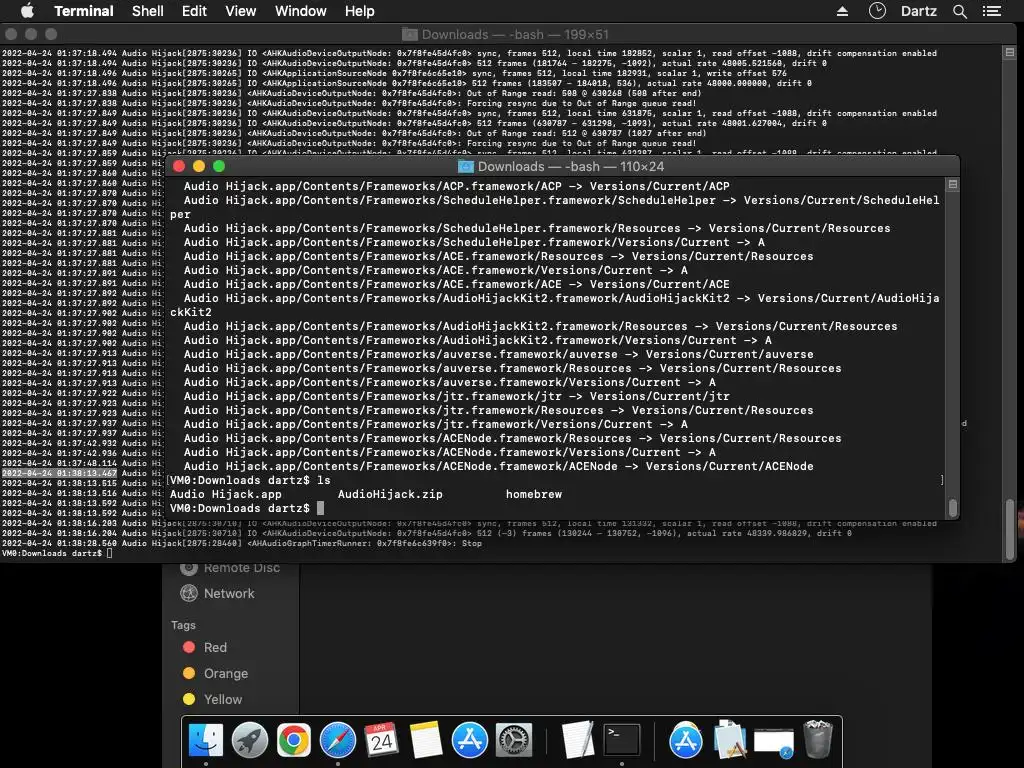Open Notification Center list icon
1024x768 pixels.
click(x=991, y=11)
